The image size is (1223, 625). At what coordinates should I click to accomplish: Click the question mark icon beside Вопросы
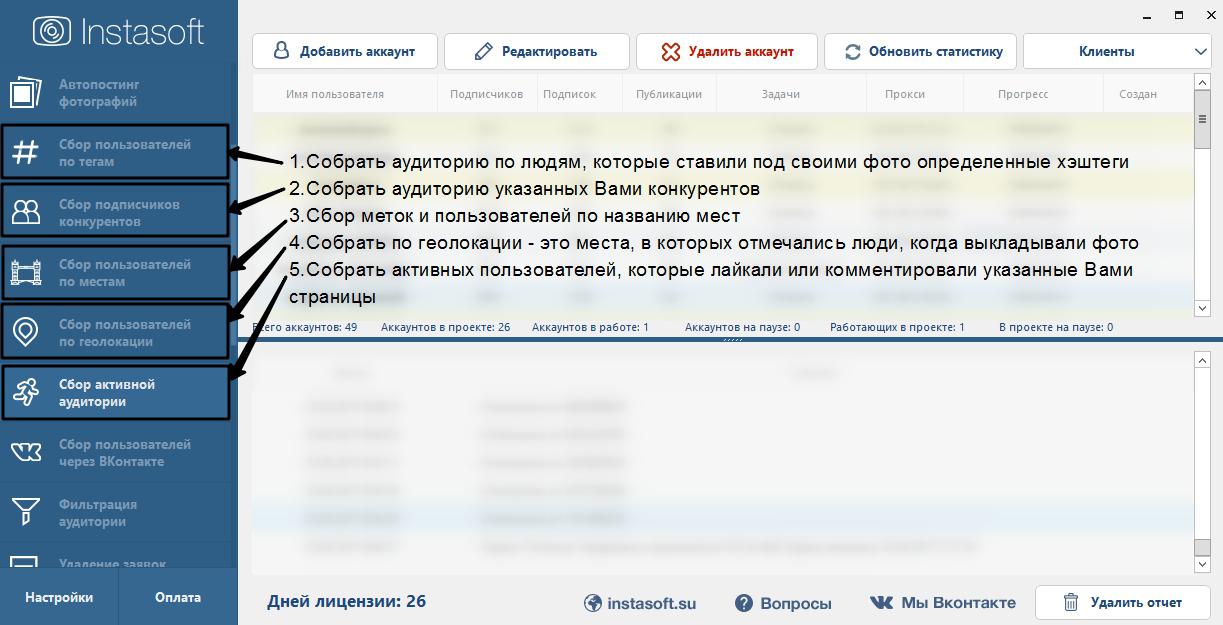[x=744, y=603]
